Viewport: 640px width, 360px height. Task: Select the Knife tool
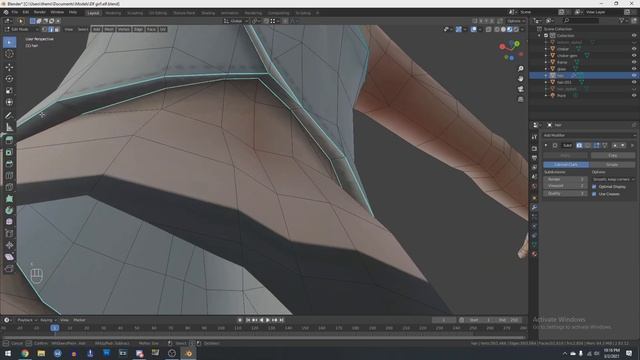click(9, 187)
